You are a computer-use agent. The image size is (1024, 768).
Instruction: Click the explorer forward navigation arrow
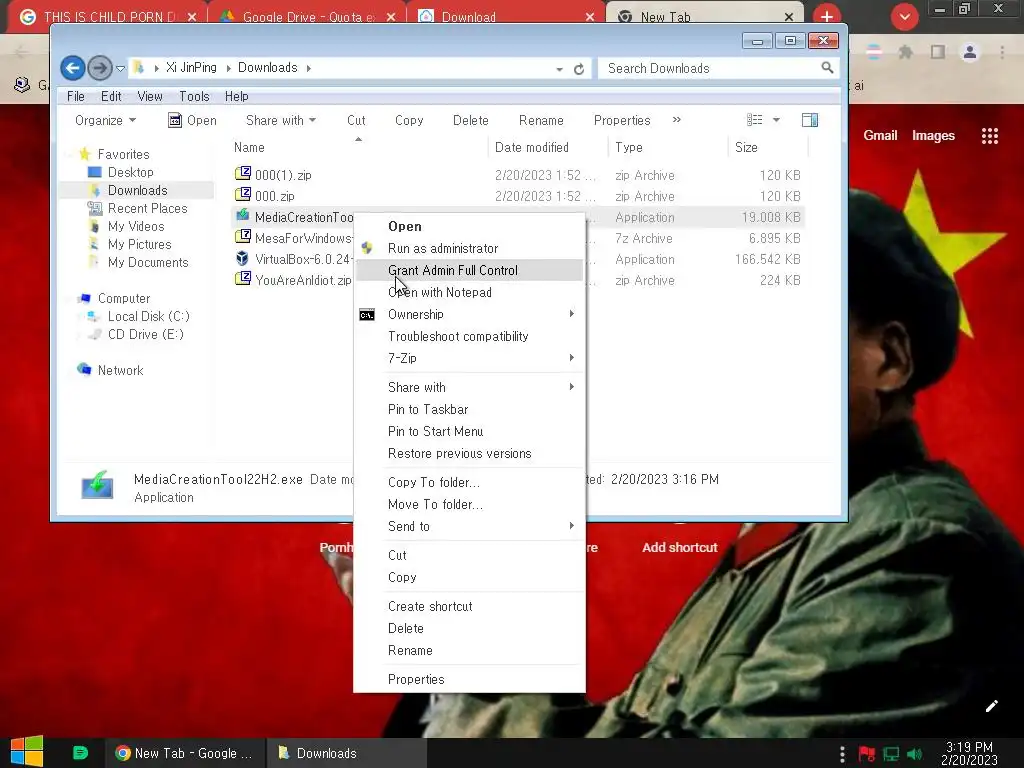pos(99,67)
